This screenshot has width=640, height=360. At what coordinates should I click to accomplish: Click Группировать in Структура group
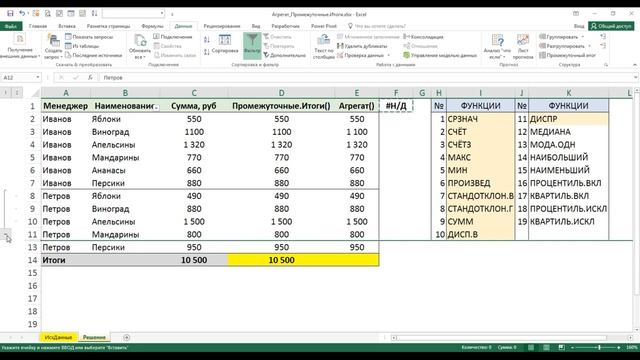point(559,37)
